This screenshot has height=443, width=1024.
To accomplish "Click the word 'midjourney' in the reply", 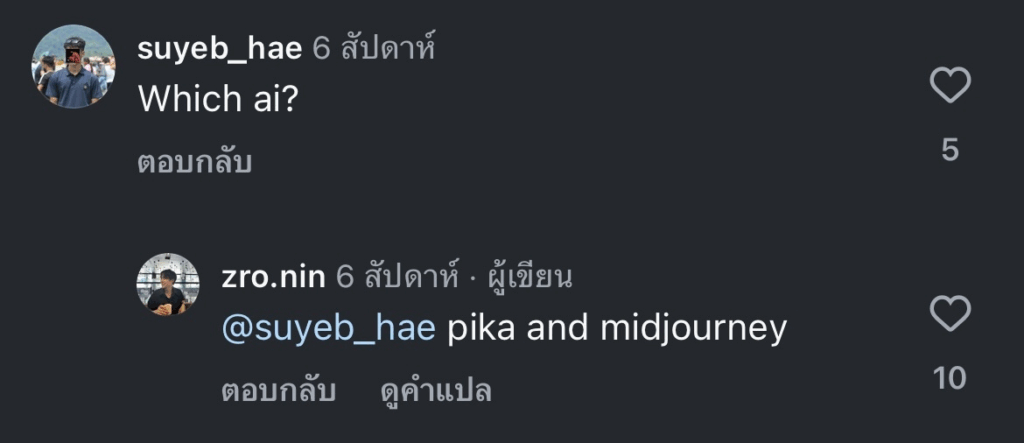I will pos(693,327).
